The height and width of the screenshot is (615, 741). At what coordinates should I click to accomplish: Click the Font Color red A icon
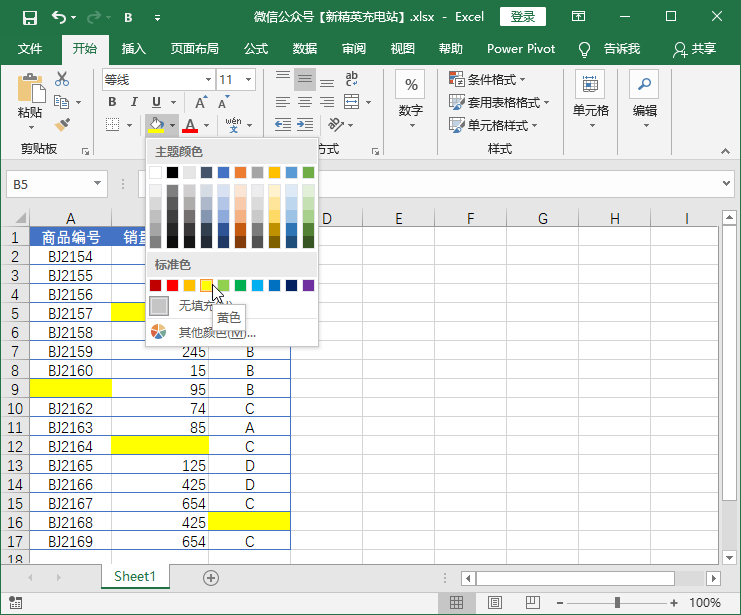[190, 125]
